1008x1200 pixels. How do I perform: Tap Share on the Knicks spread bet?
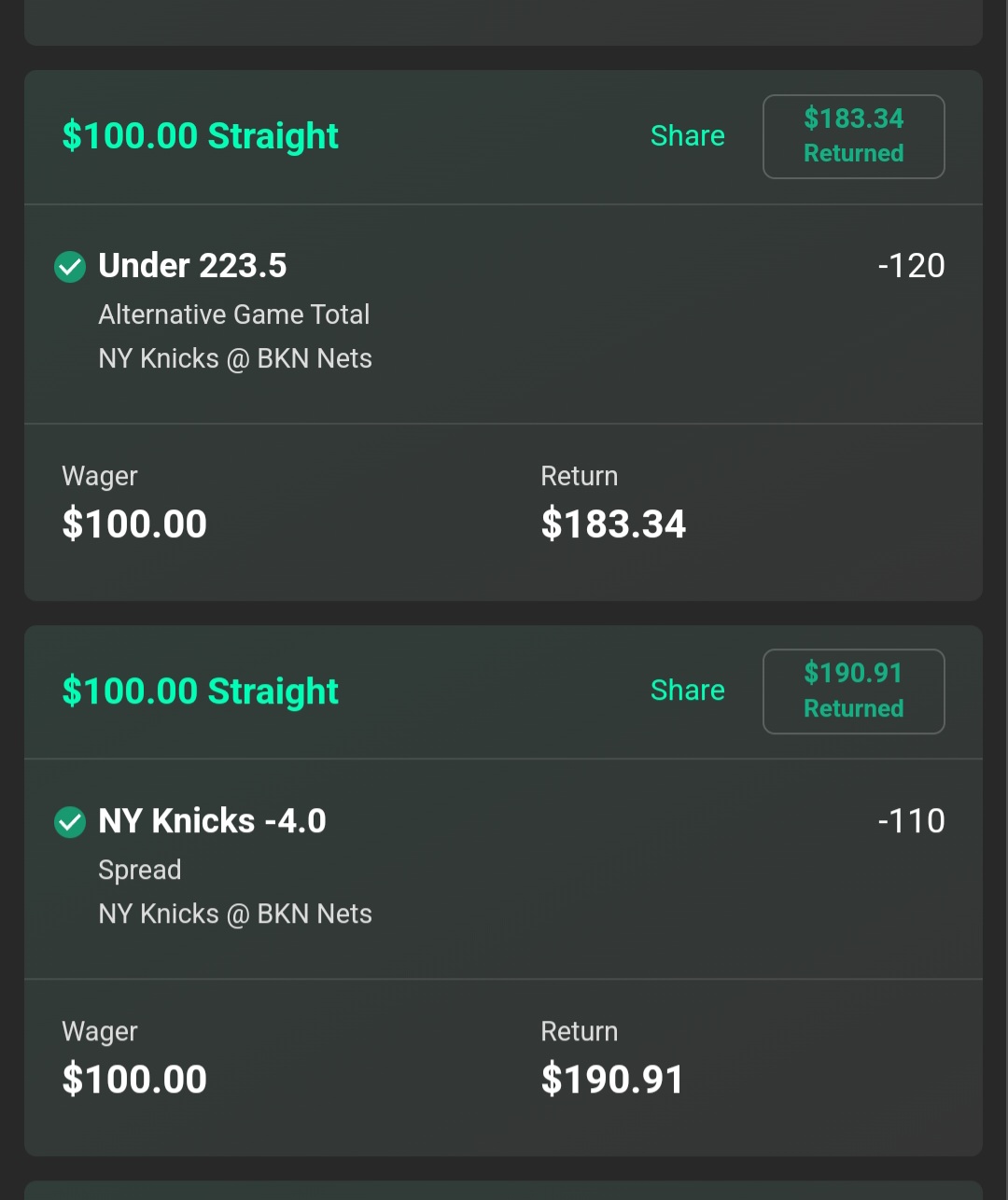687,691
